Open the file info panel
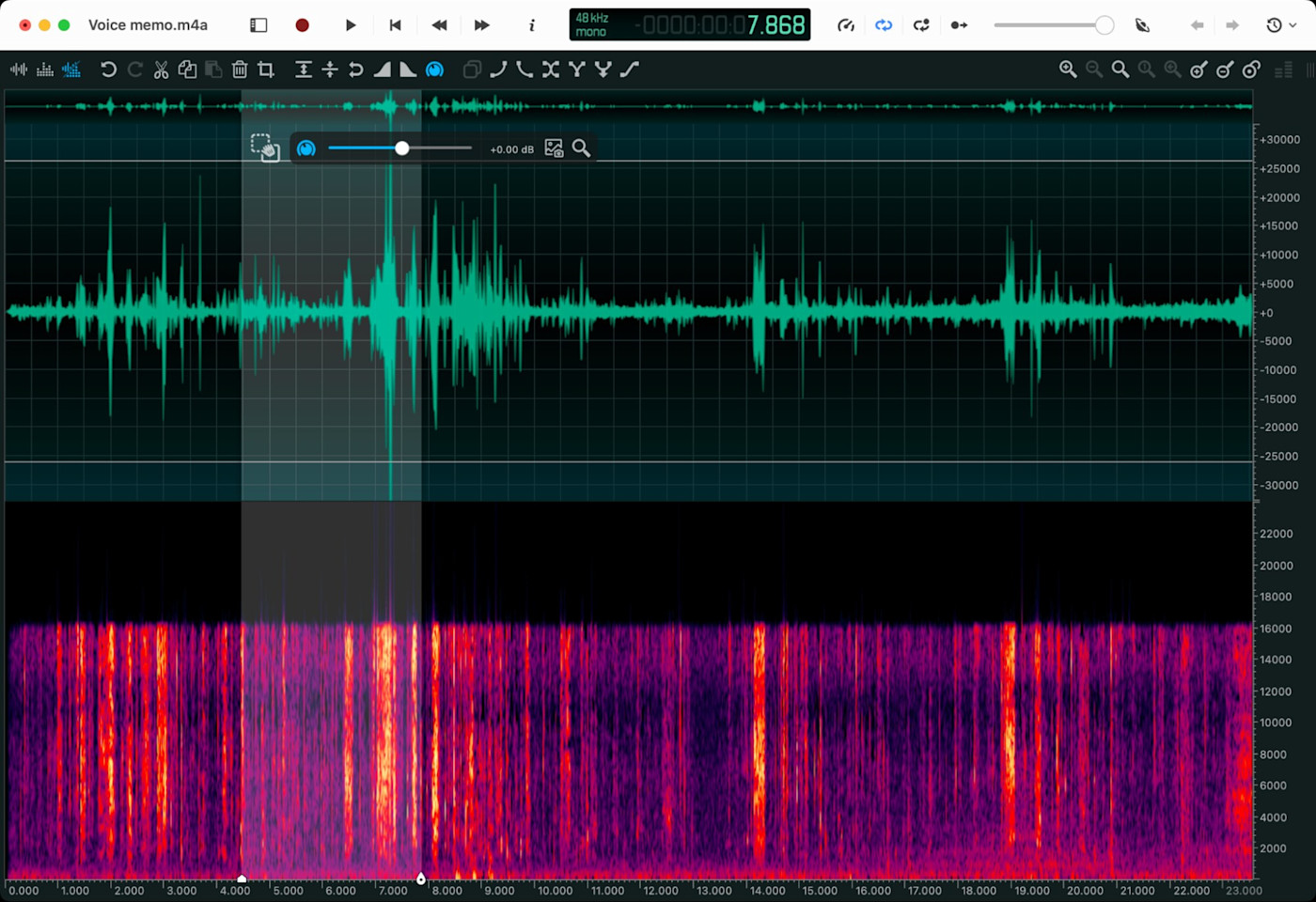 532,25
